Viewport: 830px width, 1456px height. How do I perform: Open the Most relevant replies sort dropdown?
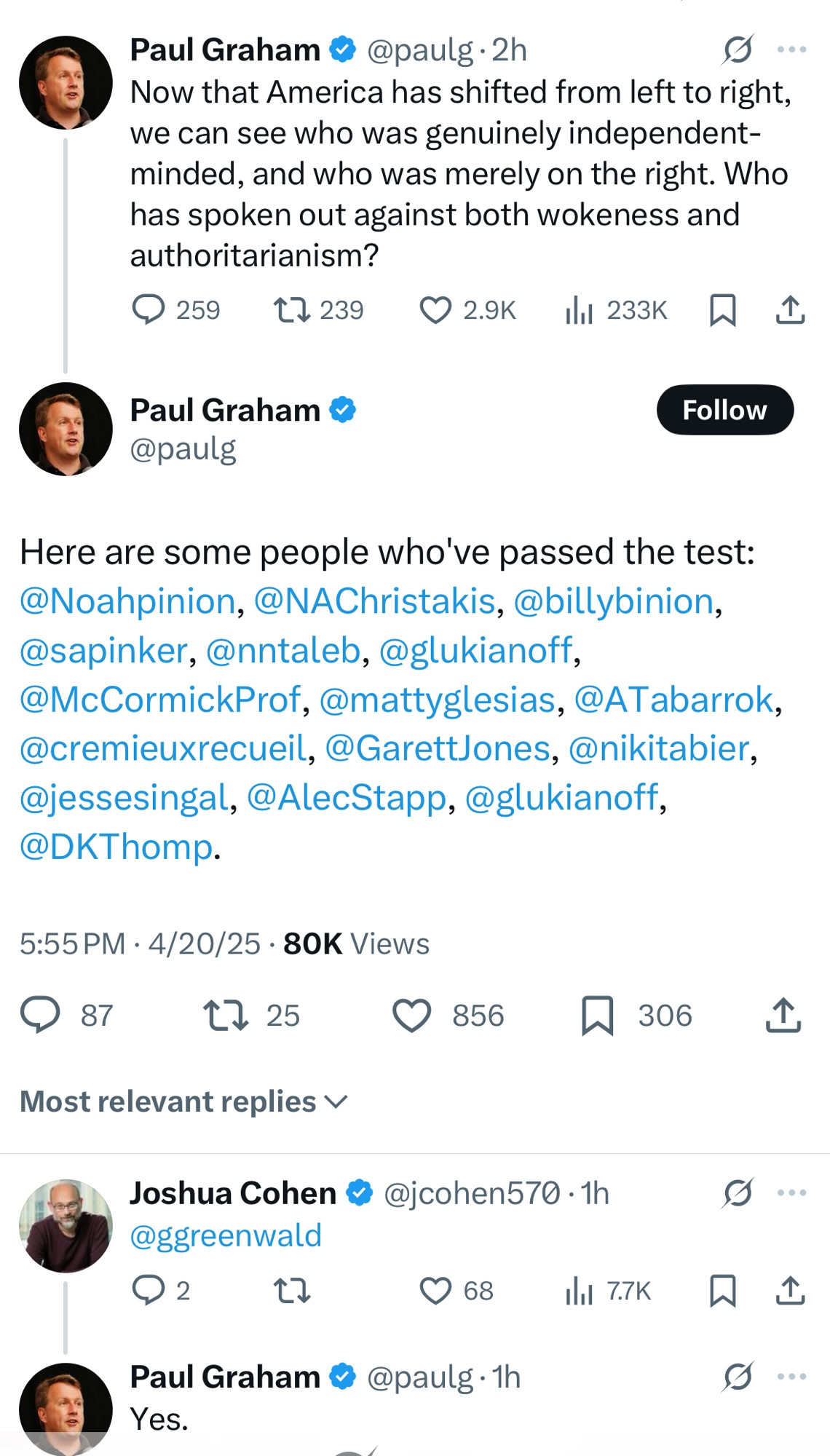coord(183,1101)
